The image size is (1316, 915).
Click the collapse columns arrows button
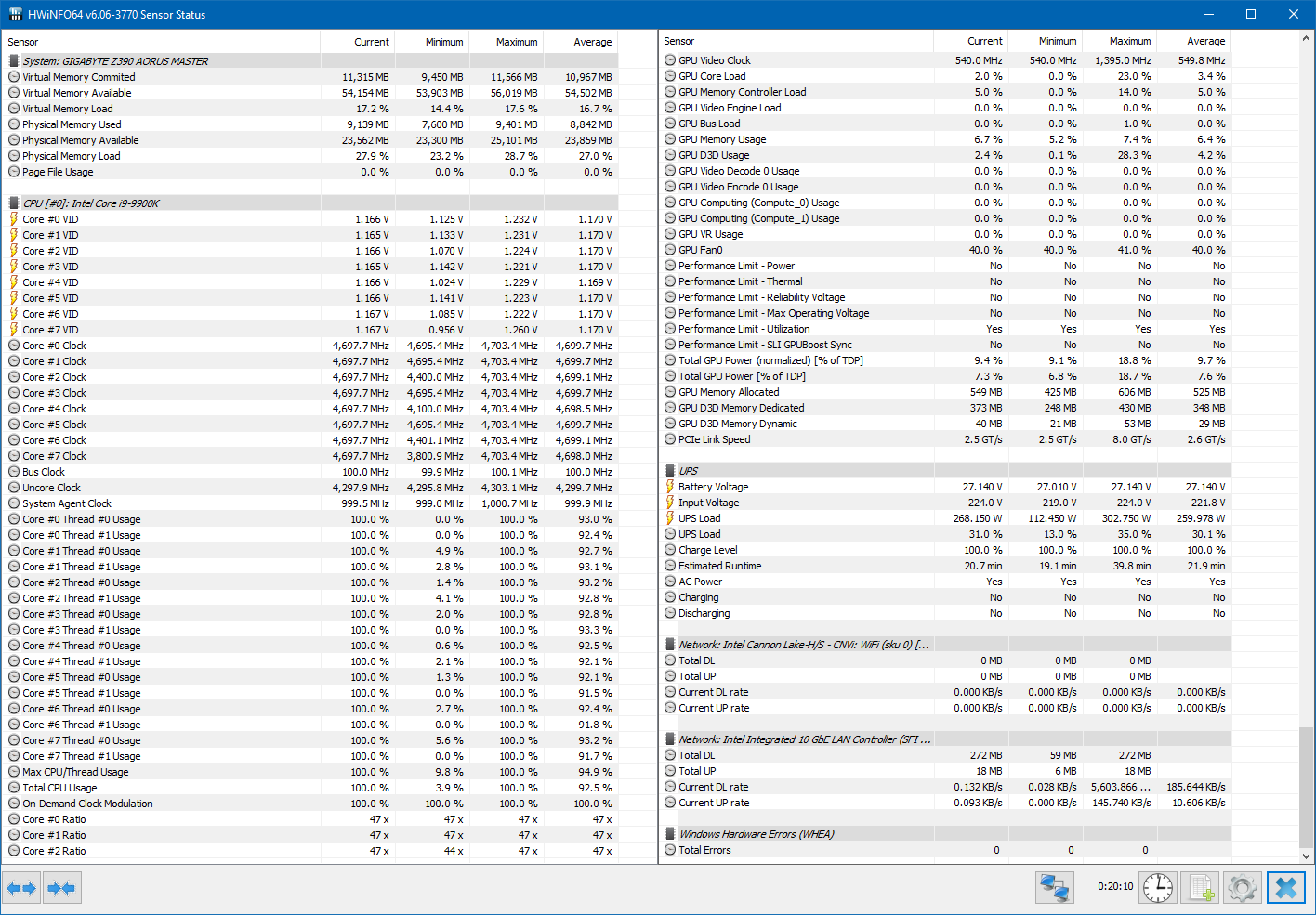[x=61, y=888]
